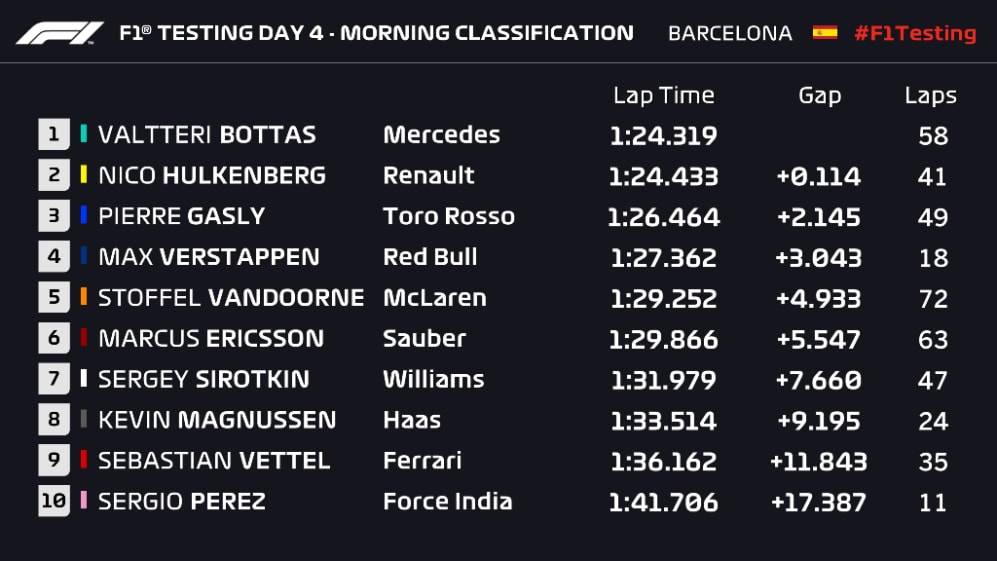Viewport: 997px width, 561px height.
Task: Click position 3 number badge
Action: pos(54,216)
